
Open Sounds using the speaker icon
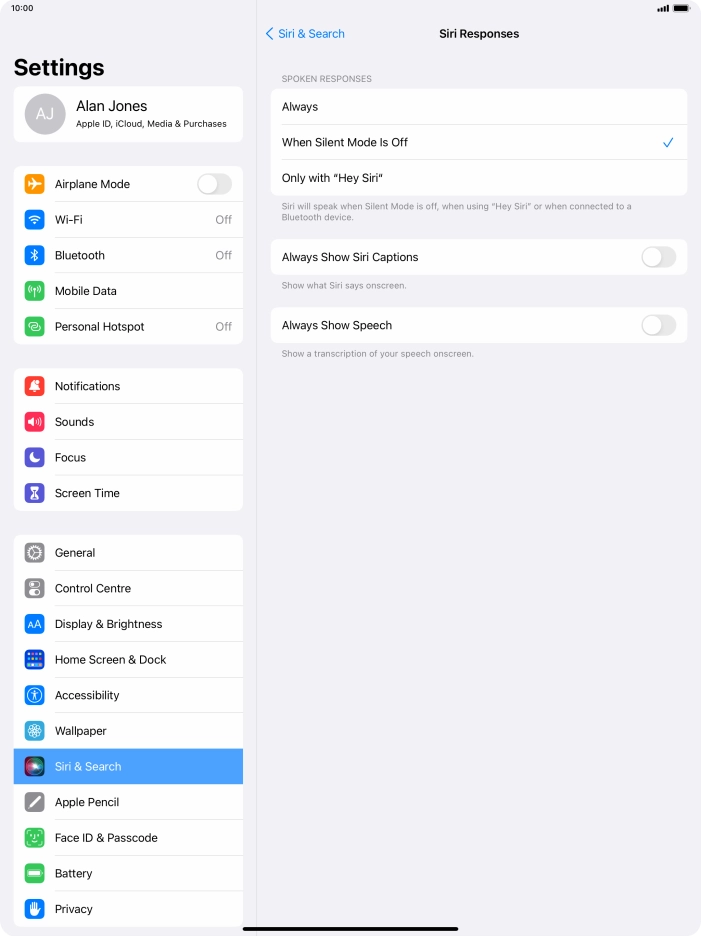pos(35,422)
